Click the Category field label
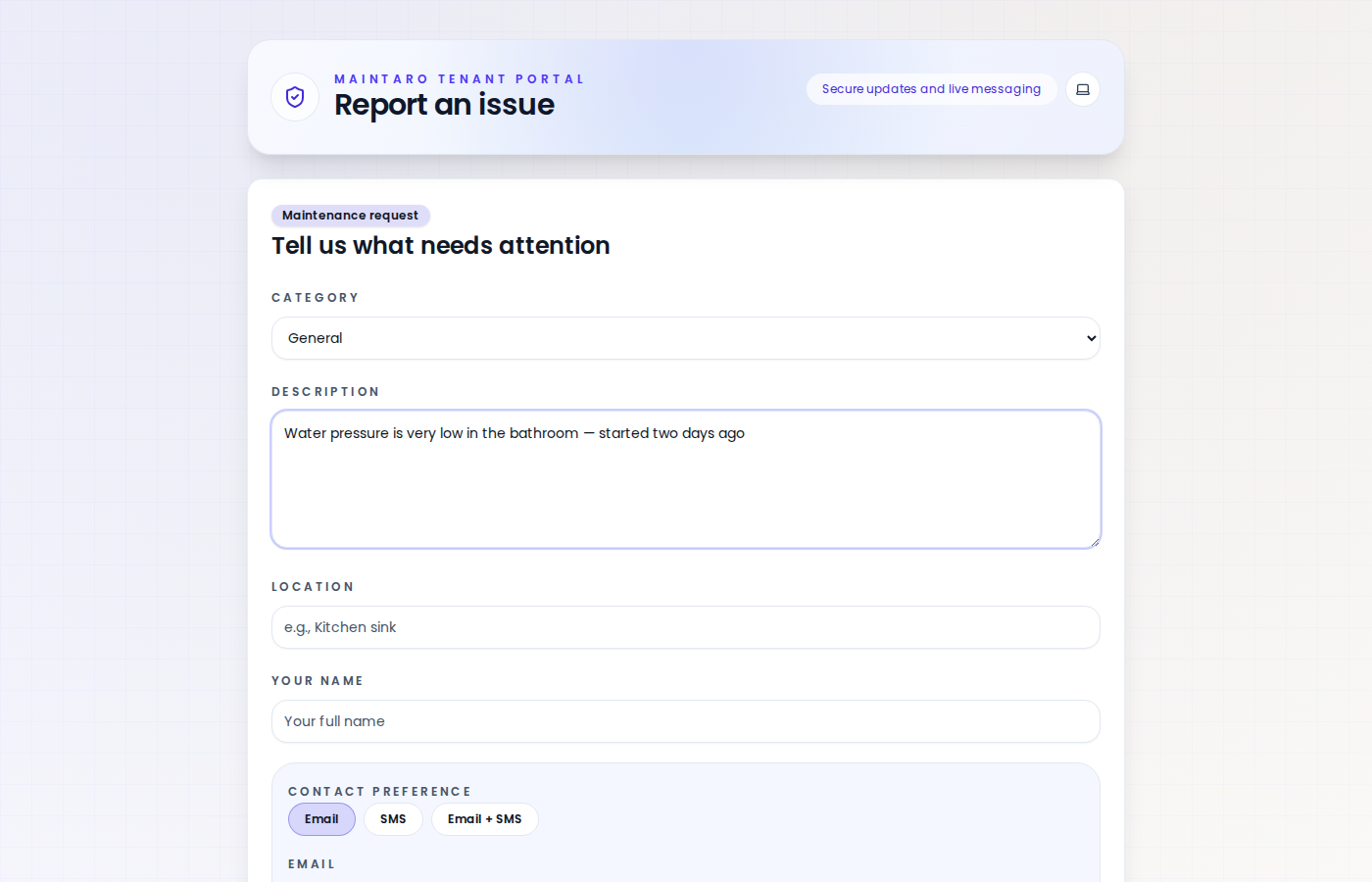The height and width of the screenshot is (882, 1372). (315, 298)
